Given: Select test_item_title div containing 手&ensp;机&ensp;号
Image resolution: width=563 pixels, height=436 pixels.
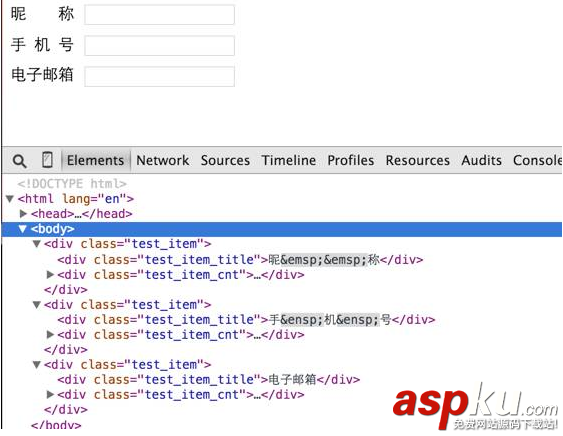Looking at the screenshot, I should pos(246,320).
